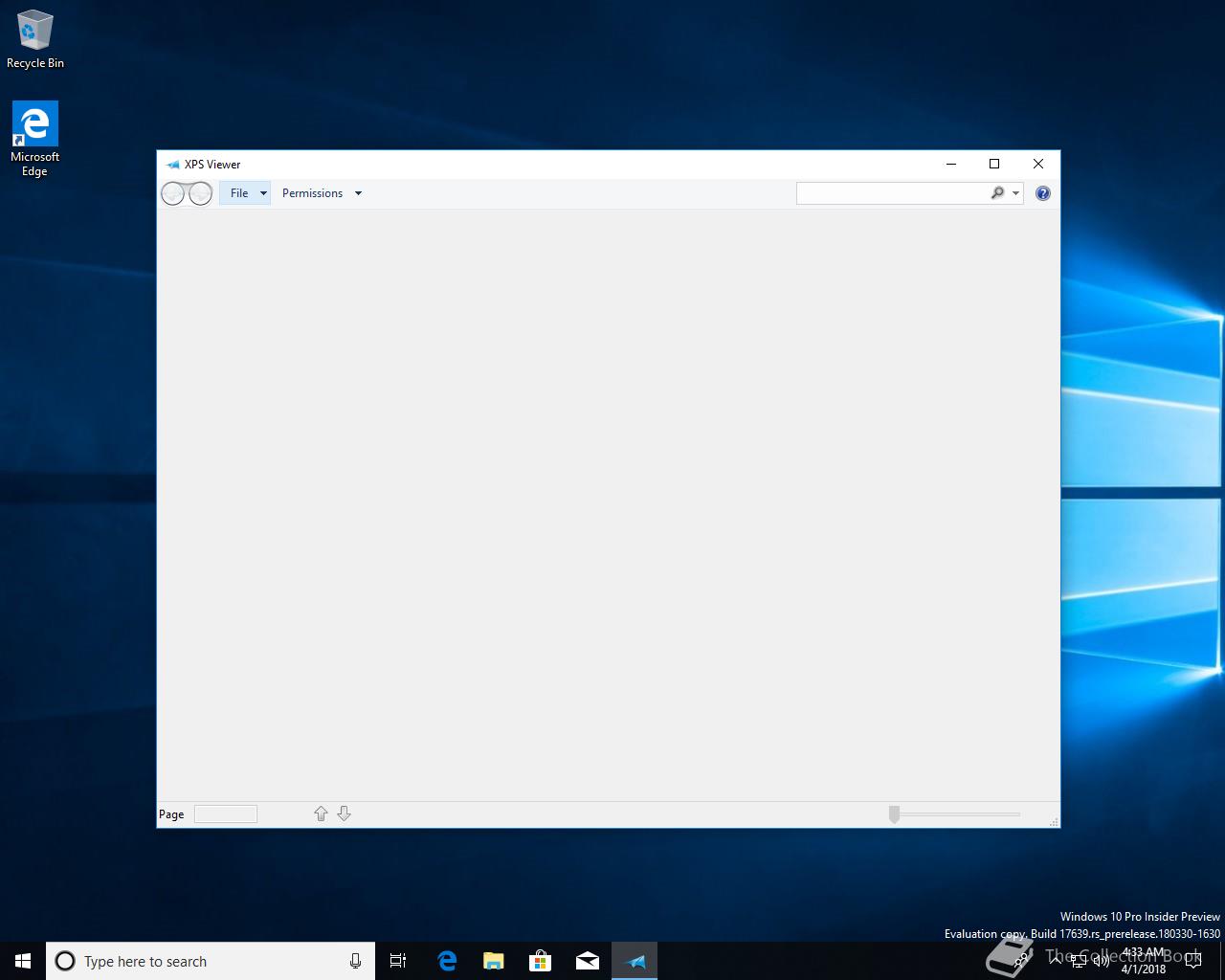Open the File menu
1225x980 pixels.
pos(239,193)
